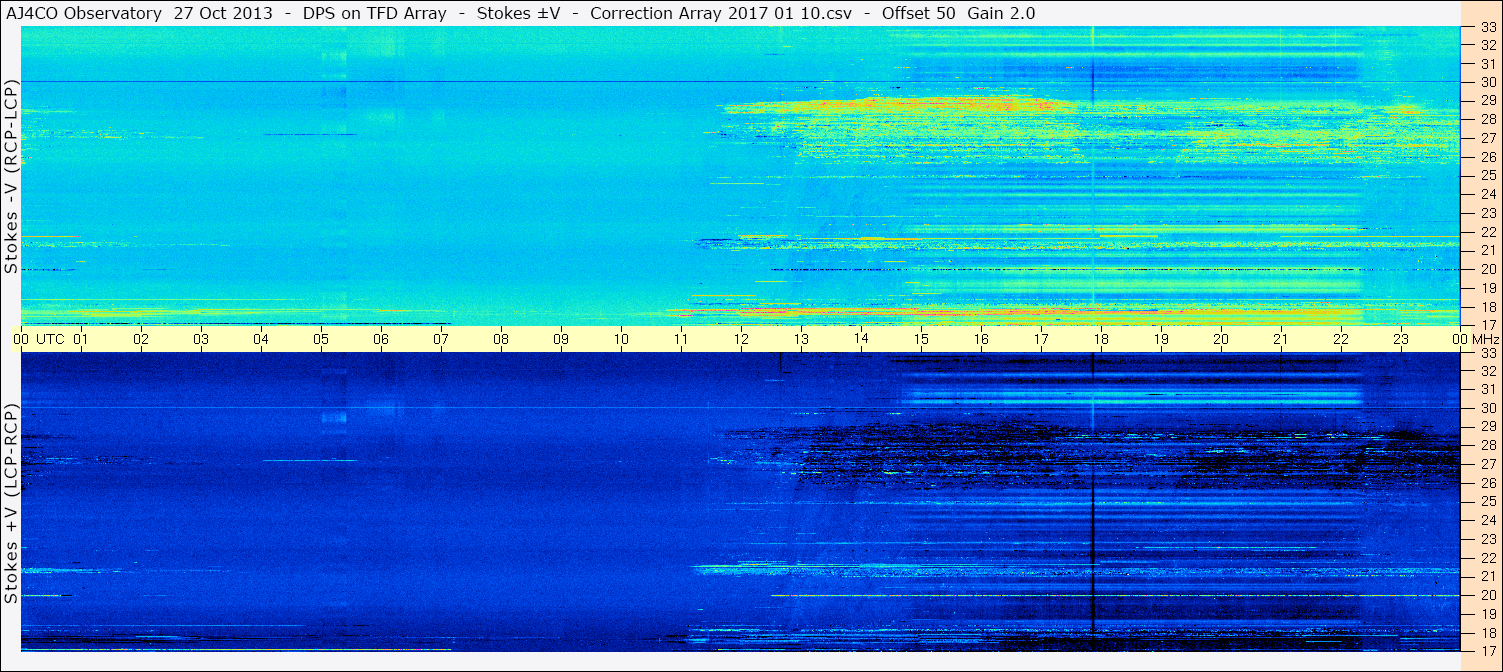
Task: Click the 18 UTC time axis marker
Action: 1101,339
